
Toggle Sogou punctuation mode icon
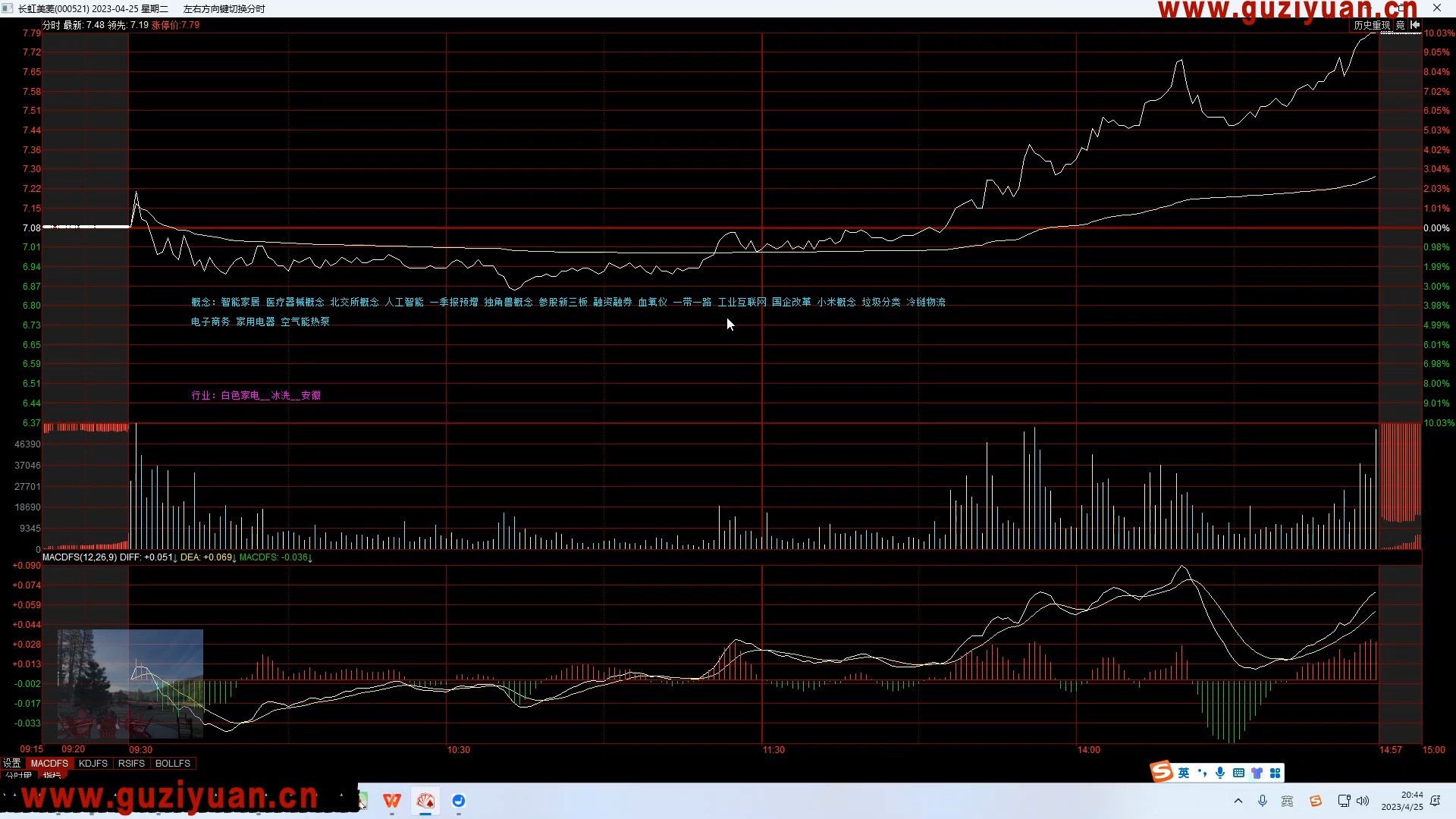(1202, 773)
